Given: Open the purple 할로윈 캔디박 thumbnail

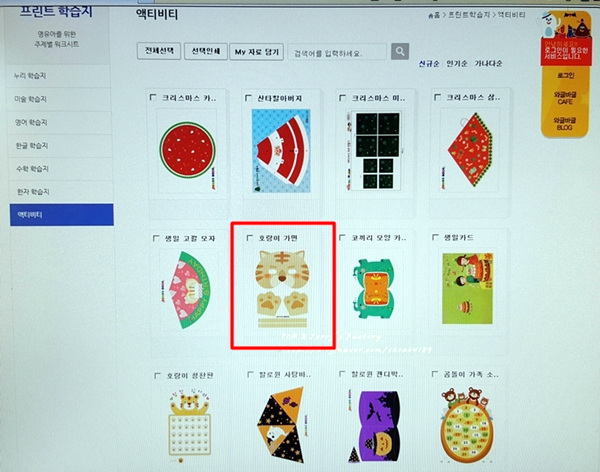Looking at the screenshot, I should 373,426.
